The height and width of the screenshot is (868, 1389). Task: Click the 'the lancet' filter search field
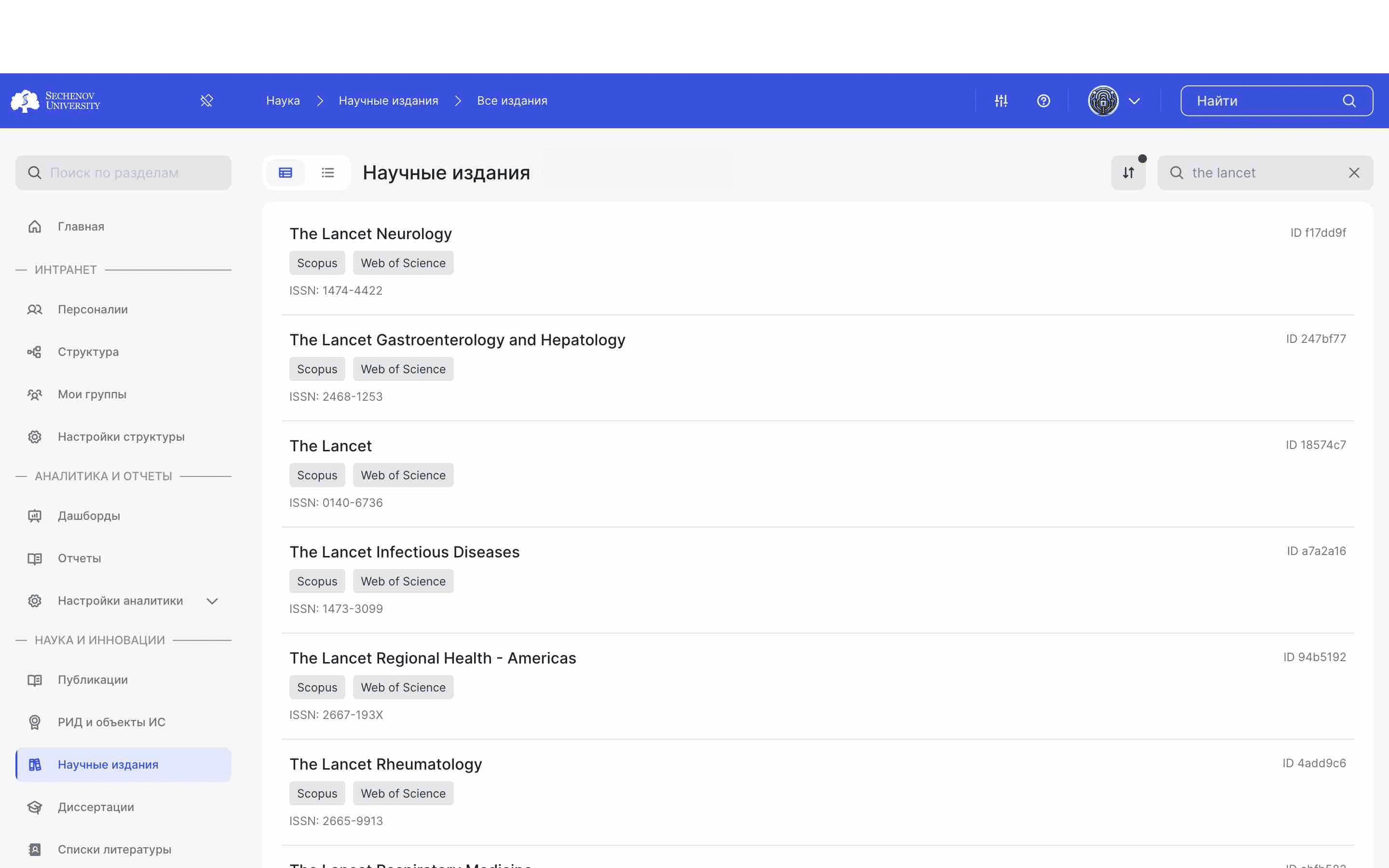[x=1265, y=173]
